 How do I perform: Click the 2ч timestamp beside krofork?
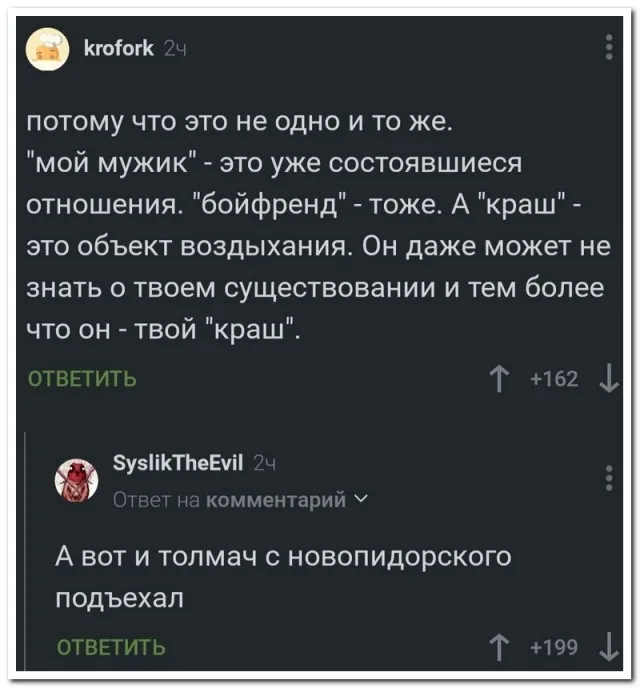click(x=175, y=47)
